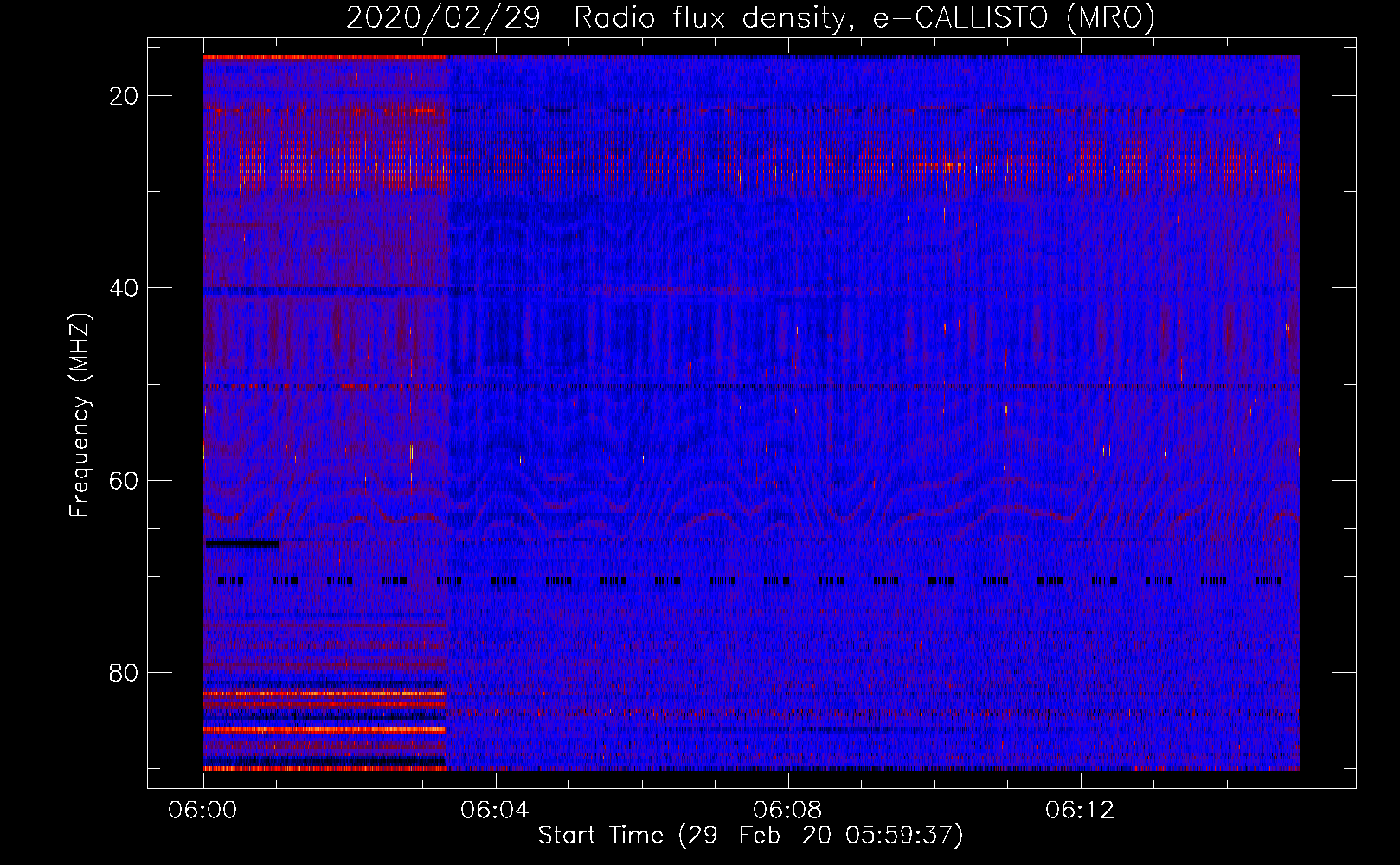This screenshot has width=1400, height=865.
Task: Click the "60" frequency tick label
Action: pyautogui.click(x=124, y=480)
